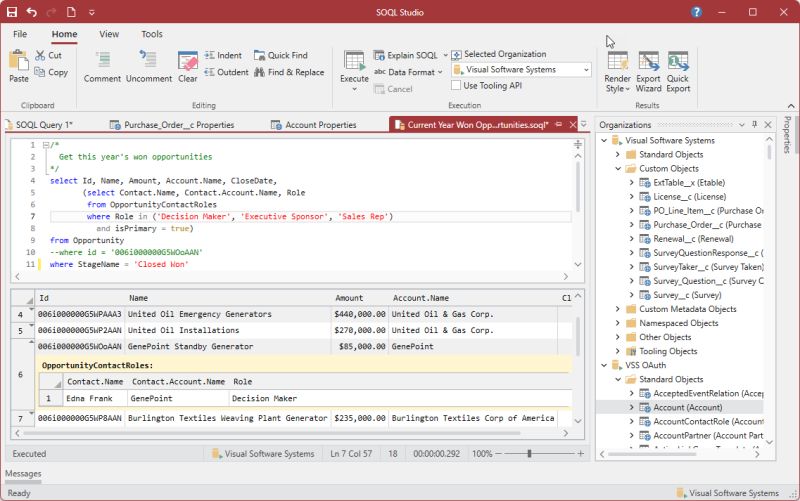Click the Uncomment icon
This screenshot has height=501, width=800.
coord(148,60)
